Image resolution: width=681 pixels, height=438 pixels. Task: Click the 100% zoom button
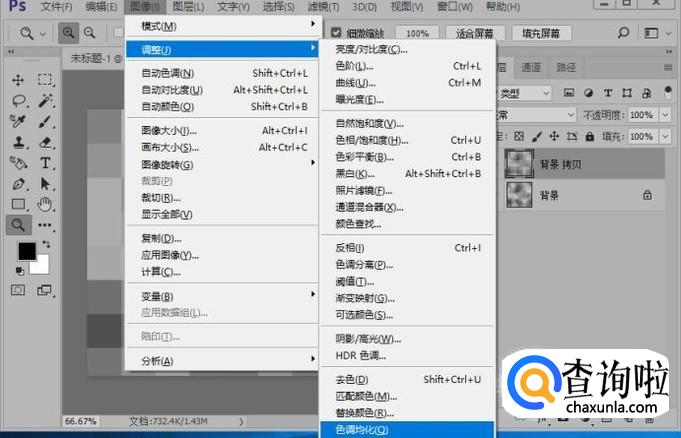417,33
